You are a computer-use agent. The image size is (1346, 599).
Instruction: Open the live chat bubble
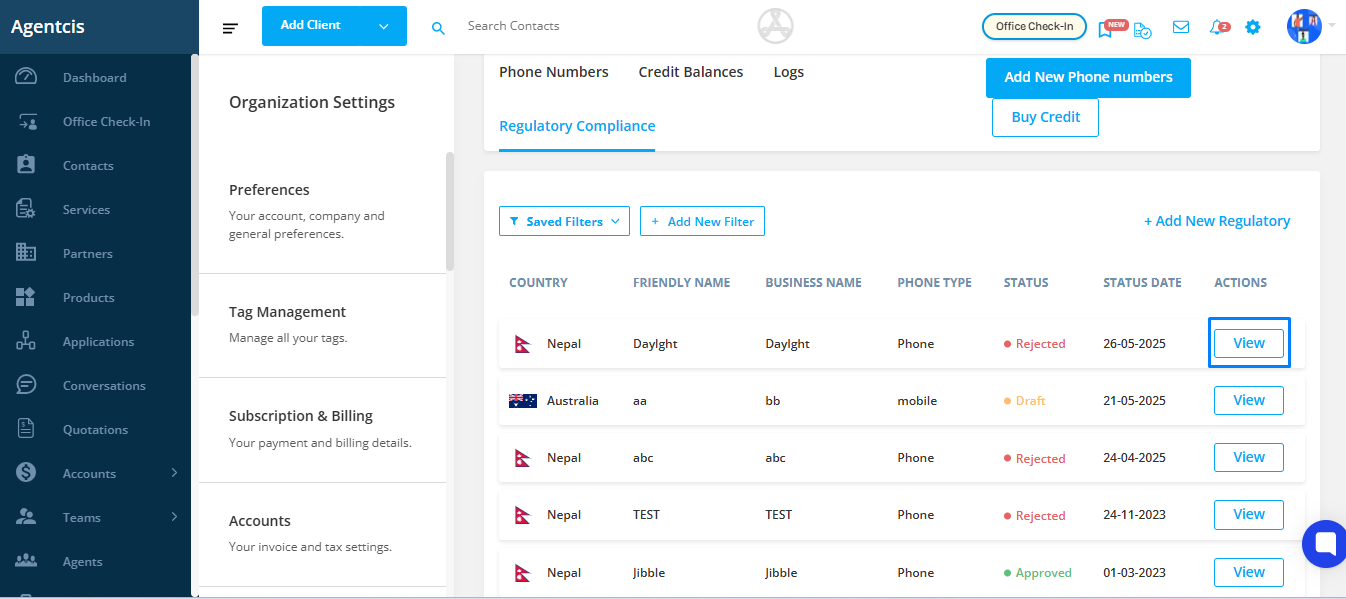[x=1325, y=543]
